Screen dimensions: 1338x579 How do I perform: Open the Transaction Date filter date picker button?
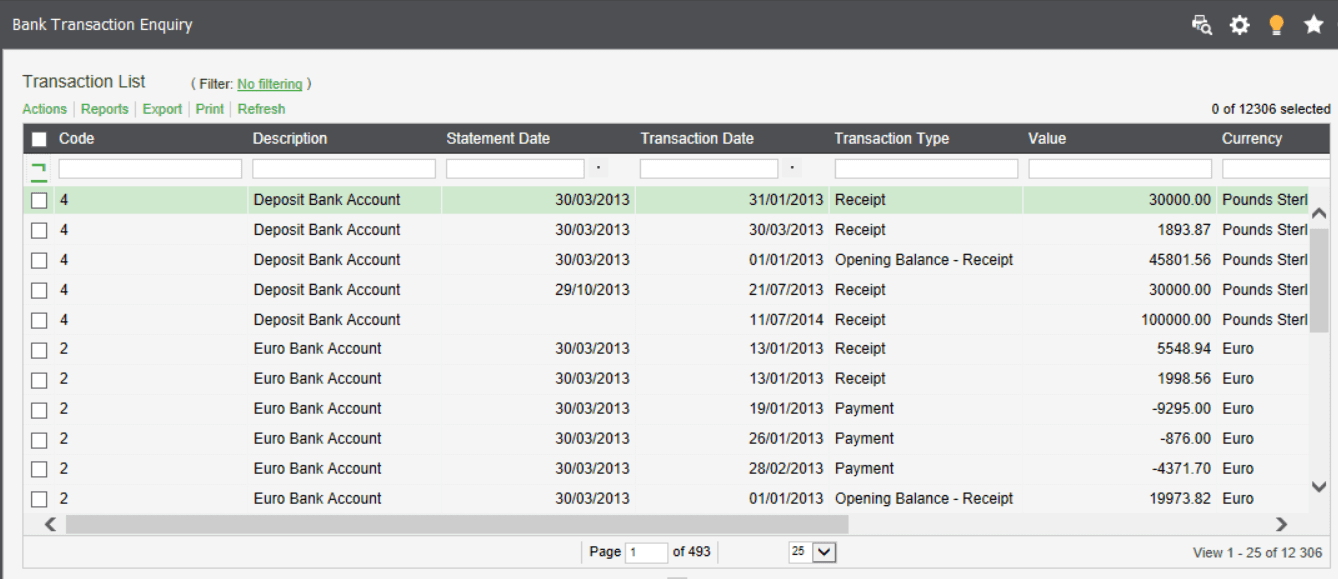pyautogui.click(x=792, y=169)
